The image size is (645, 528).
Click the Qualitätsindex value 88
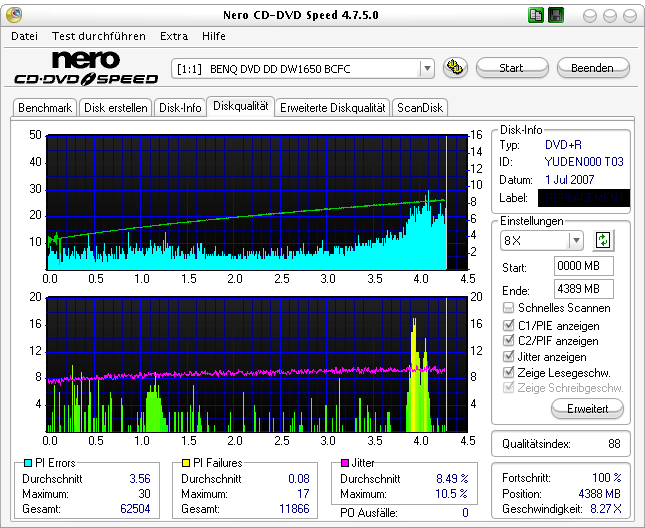pos(614,444)
